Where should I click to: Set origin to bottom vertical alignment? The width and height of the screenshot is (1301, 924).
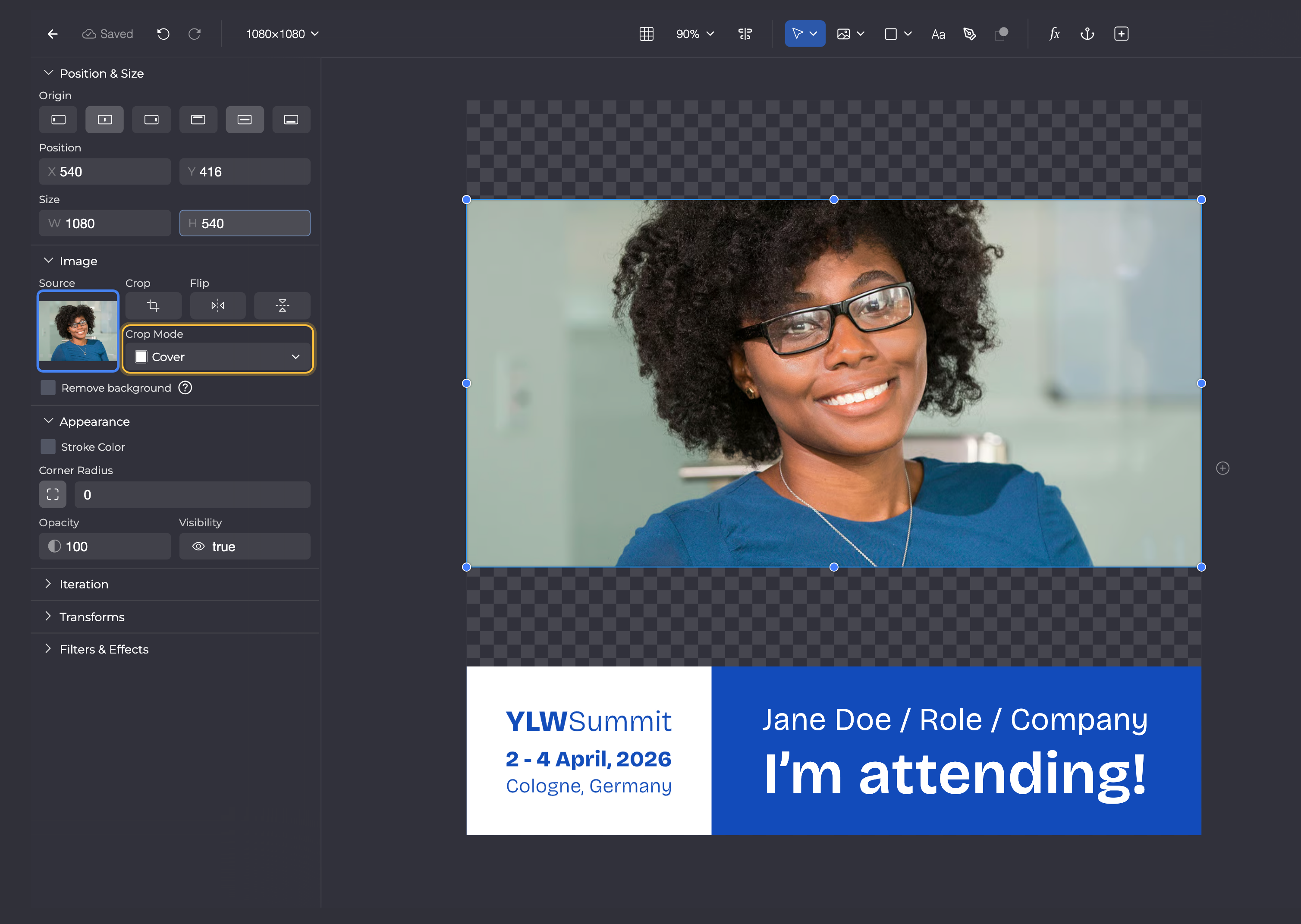click(x=291, y=119)
